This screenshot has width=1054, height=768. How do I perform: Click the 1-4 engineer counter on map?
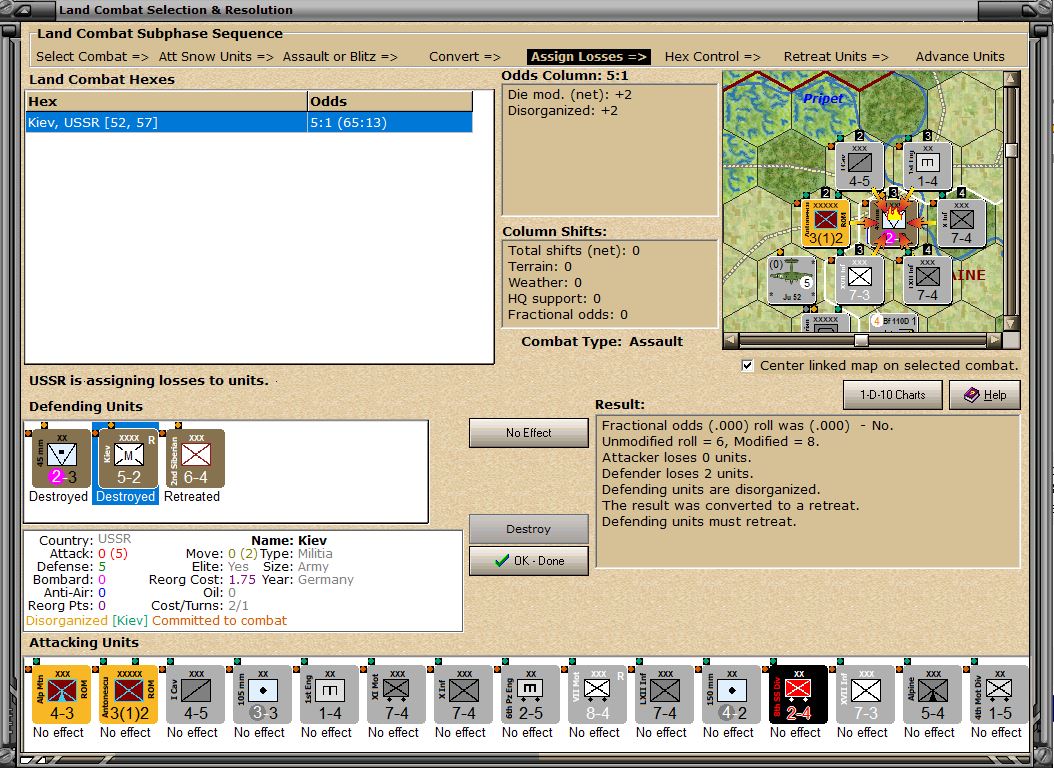click(x=927, y=165)
